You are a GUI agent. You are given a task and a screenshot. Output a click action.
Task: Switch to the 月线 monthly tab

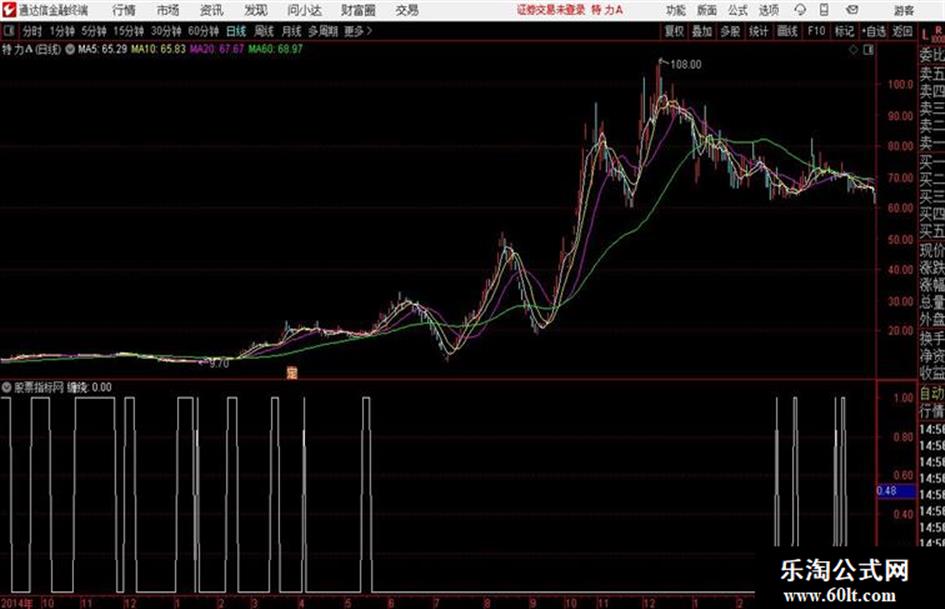pos(292,31)
